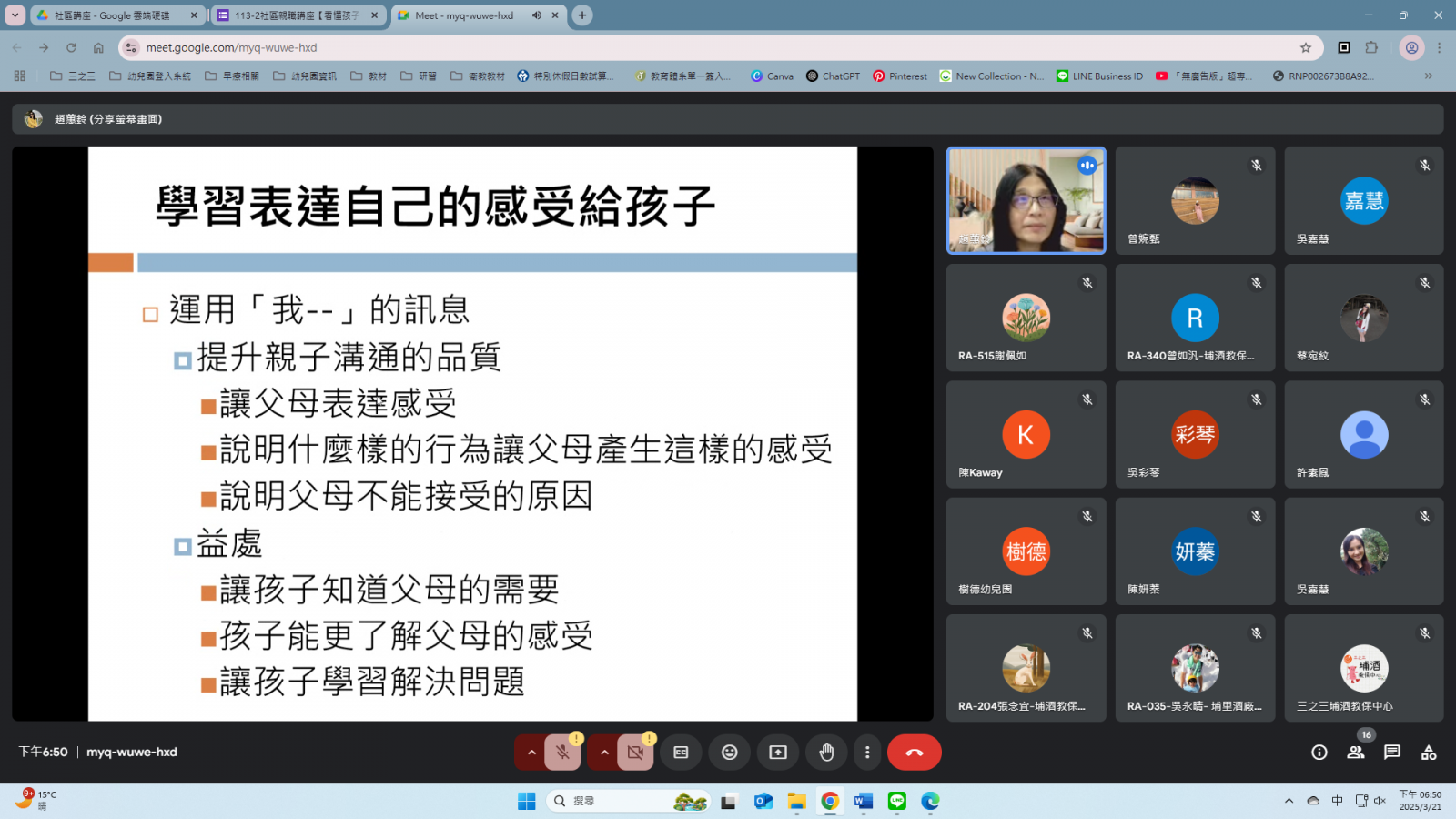Open meeting details info icon
This screenshot has height=819, width=1456.
[1319, 753]
